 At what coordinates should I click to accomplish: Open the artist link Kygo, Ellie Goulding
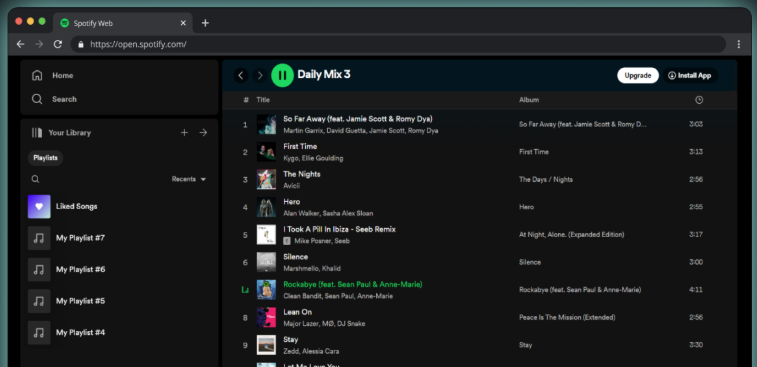[313, 158]
